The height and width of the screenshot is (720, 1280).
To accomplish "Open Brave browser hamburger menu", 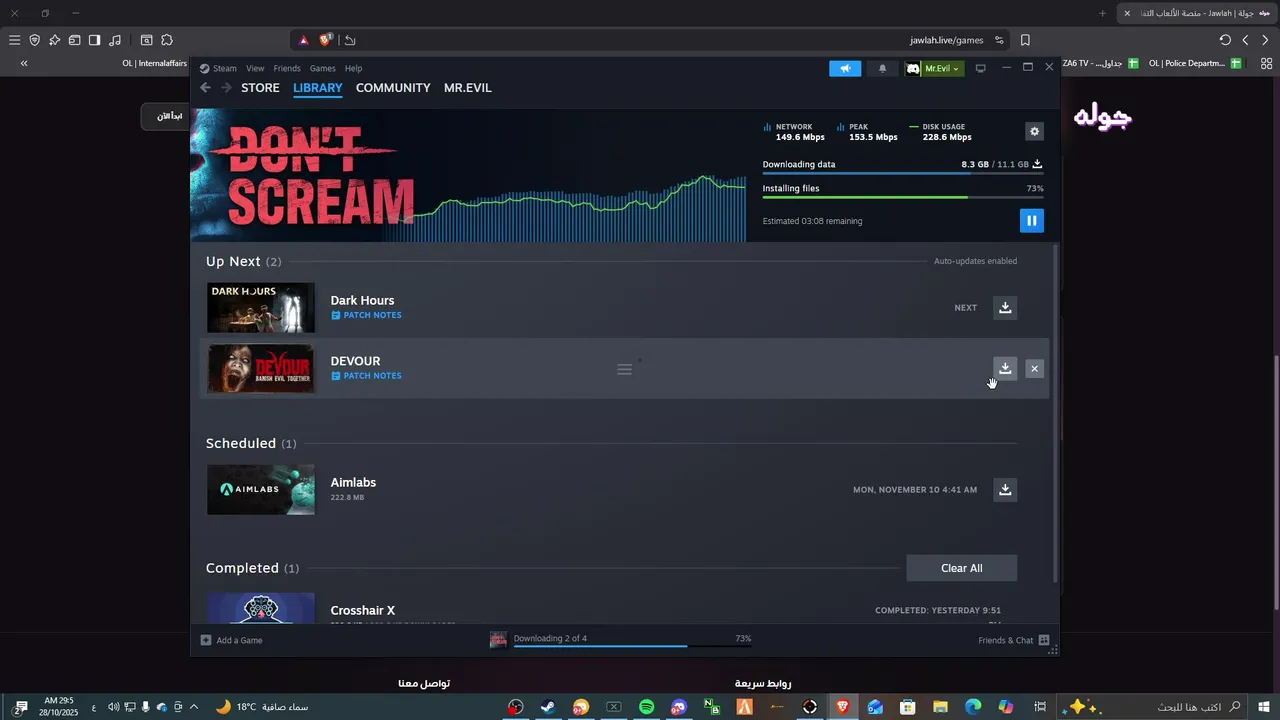I will point(14,40).
